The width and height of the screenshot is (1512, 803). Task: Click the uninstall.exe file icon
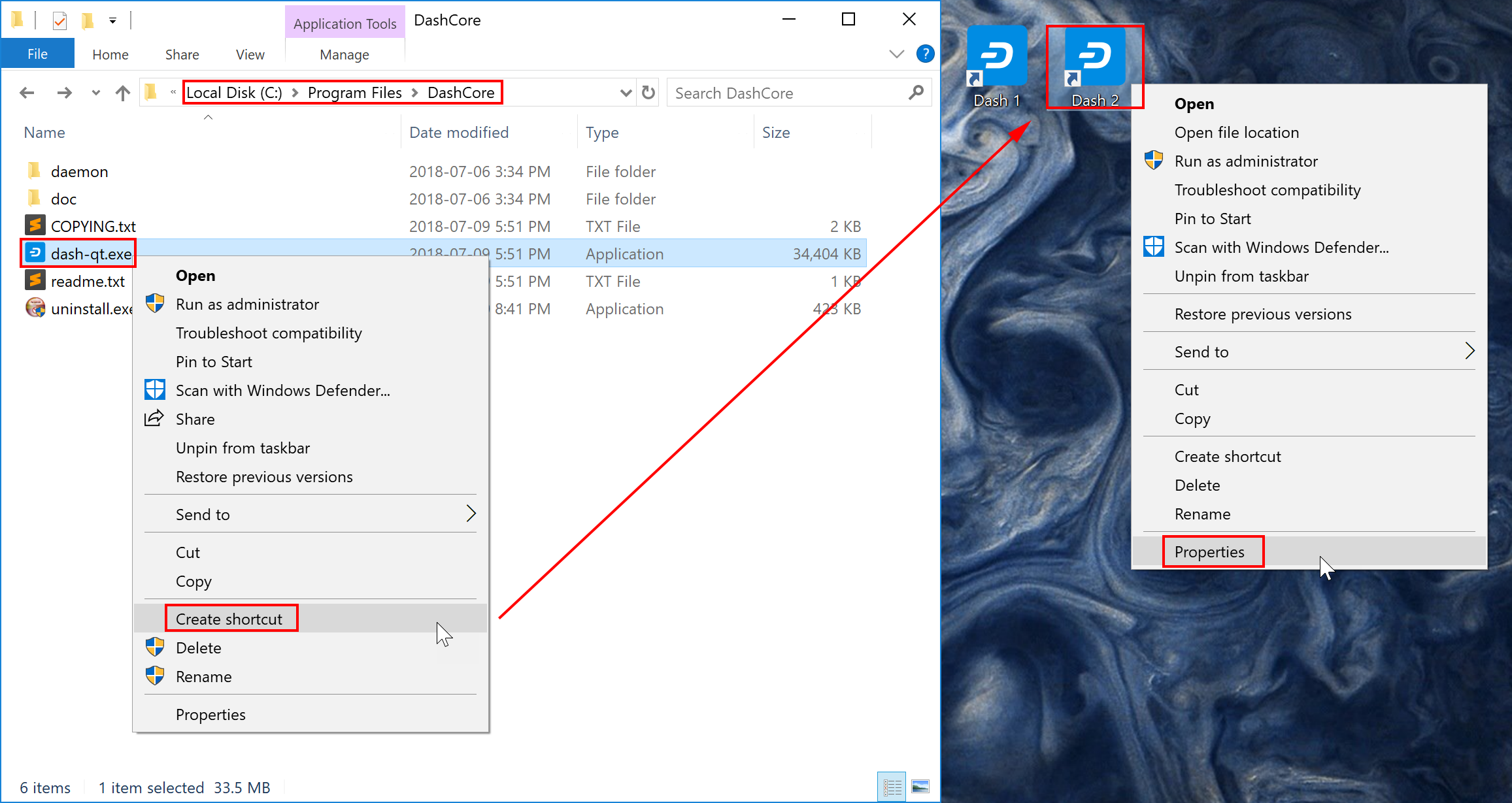click(35, 308)
